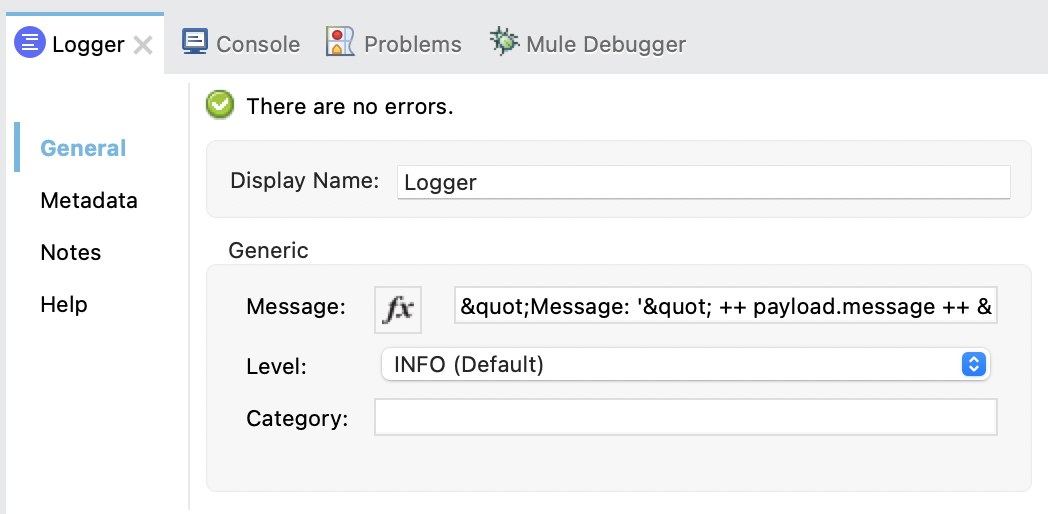Toggle fx expression mode for Message

point(398,308)
